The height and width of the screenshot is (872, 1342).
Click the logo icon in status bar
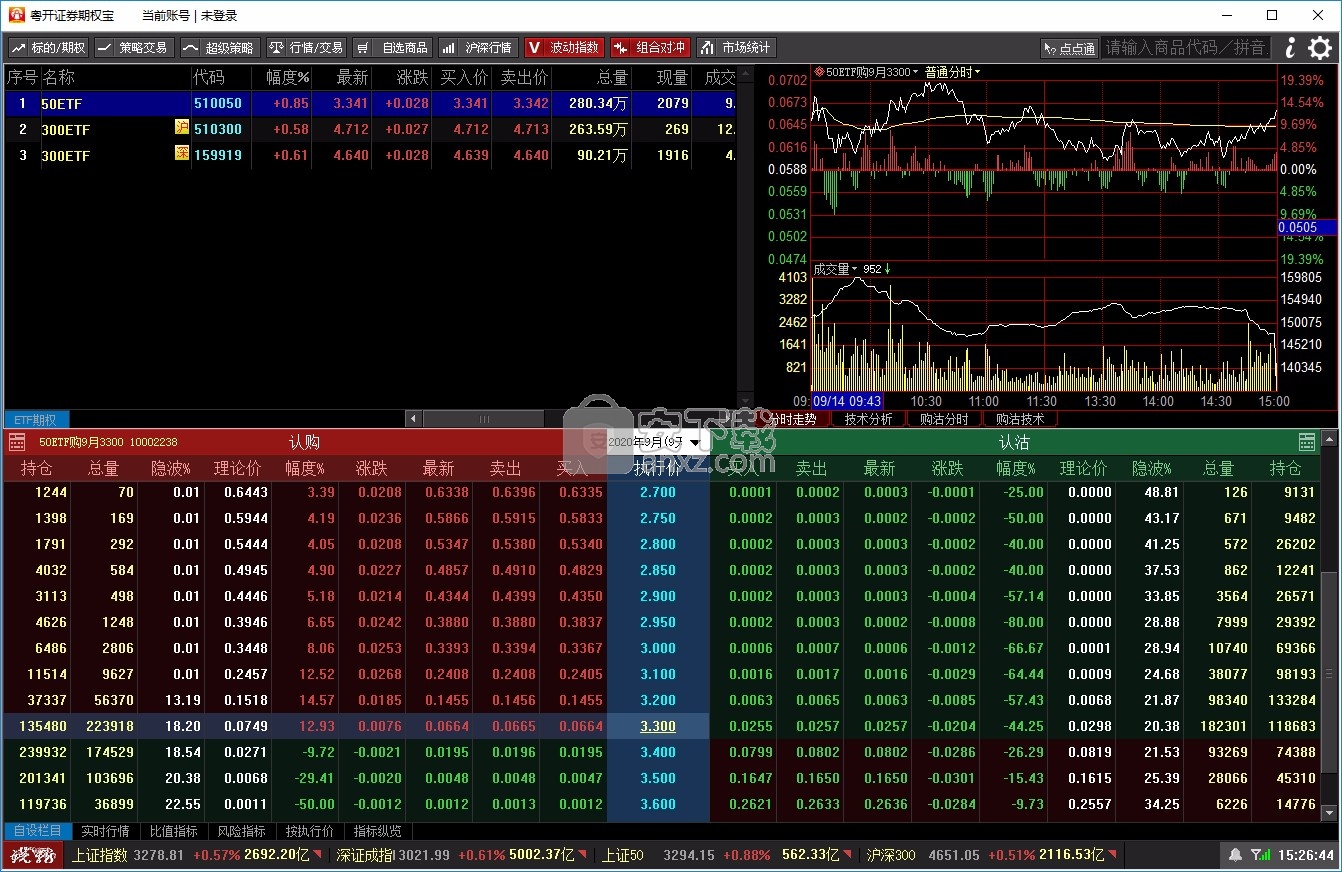[34, 855]
